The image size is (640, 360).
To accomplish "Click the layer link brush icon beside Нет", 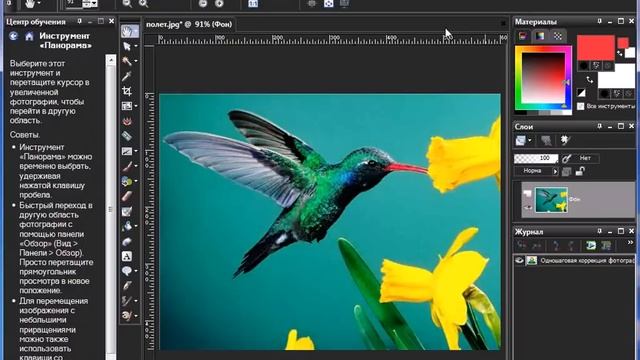I will (567, 158).
